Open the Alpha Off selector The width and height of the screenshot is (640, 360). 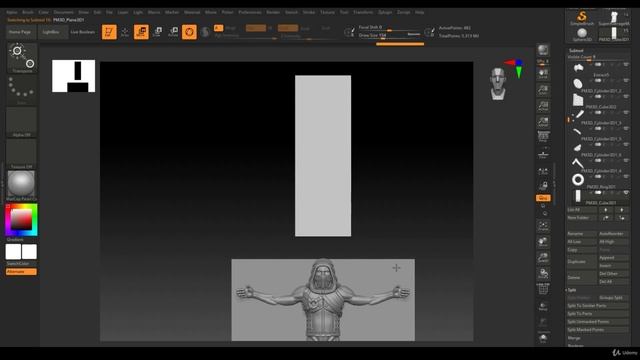click(x=22, y=122)
